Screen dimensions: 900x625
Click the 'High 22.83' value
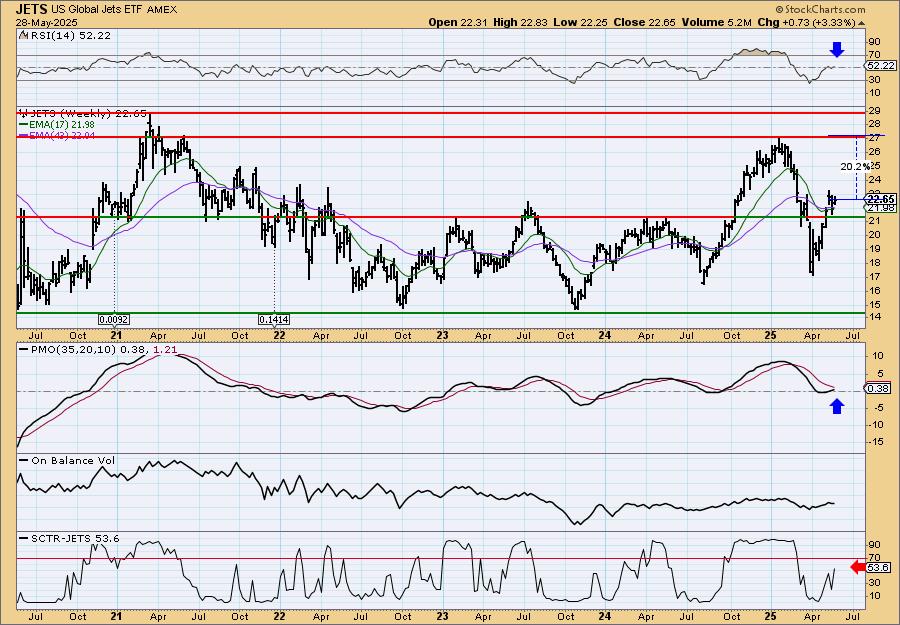[x=521, y=22]
